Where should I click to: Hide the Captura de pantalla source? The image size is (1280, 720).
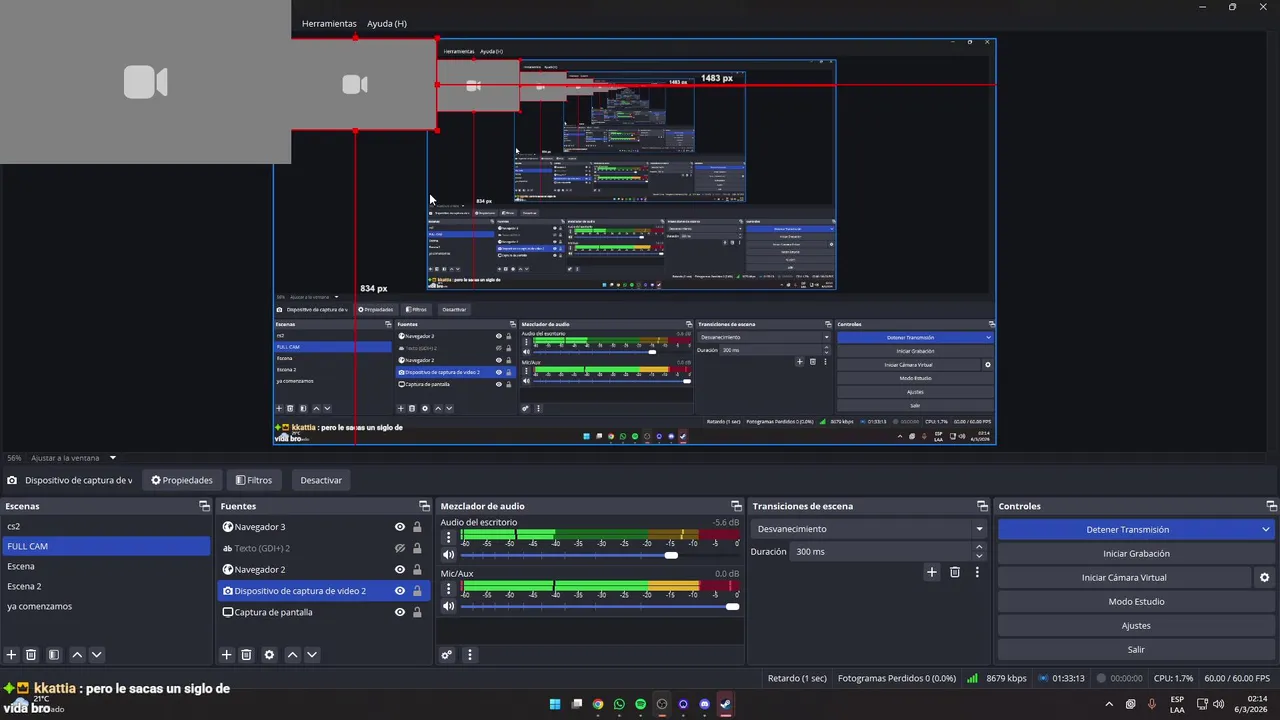tap(400, 612)
